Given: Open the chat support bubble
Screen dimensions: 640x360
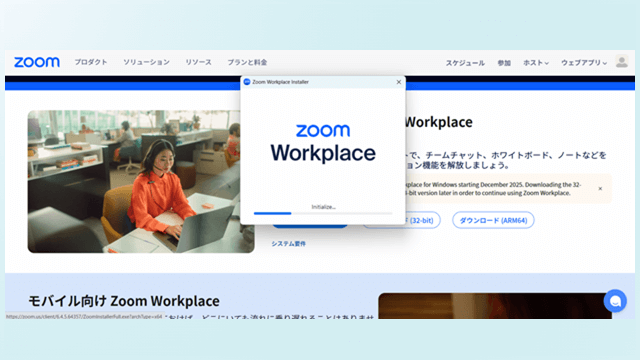Looking at the screenshot, I should 615,301.
